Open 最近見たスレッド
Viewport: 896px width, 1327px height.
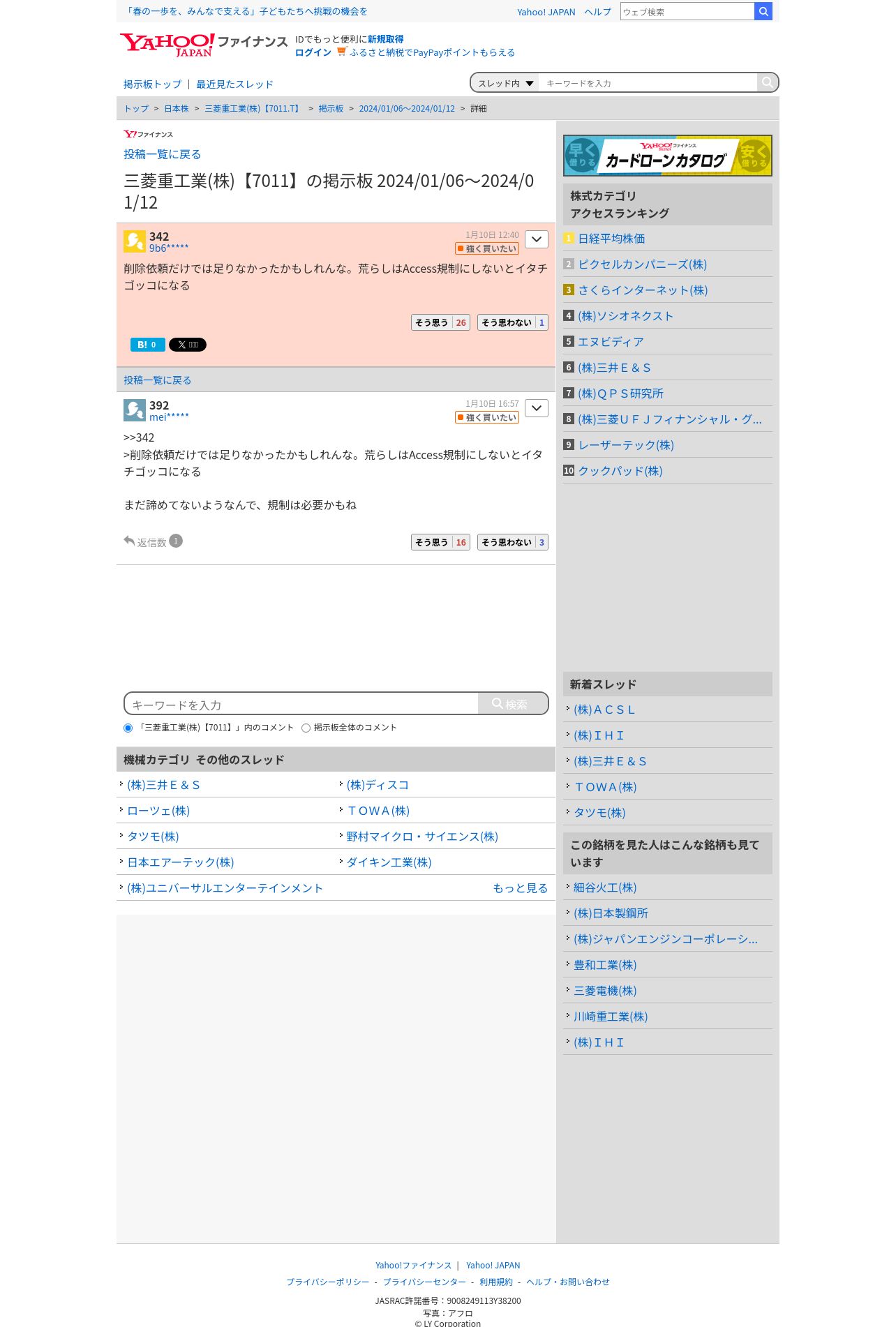click(234, 84)
